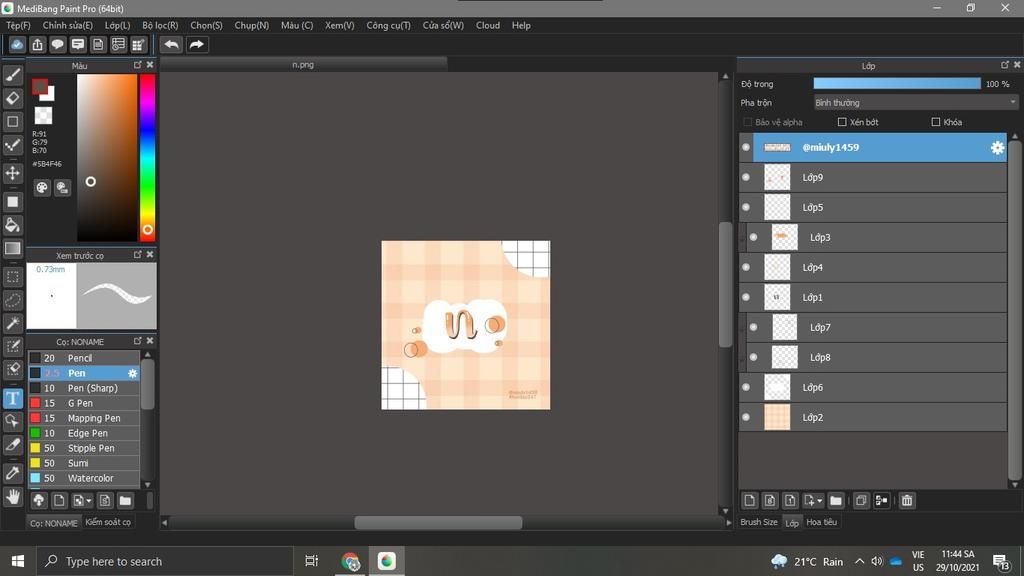Select the G Pen brush

[x=84, y=404]
